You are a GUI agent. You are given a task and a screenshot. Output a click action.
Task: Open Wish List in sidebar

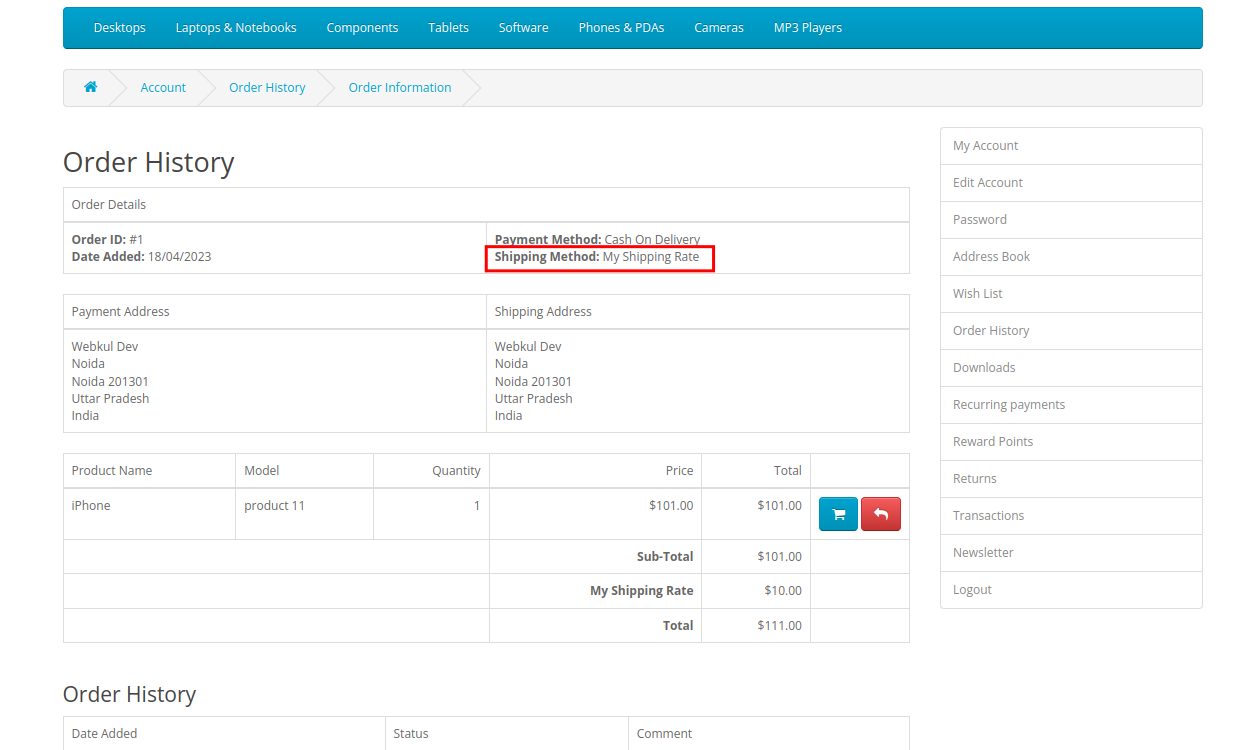[1071, 294]
